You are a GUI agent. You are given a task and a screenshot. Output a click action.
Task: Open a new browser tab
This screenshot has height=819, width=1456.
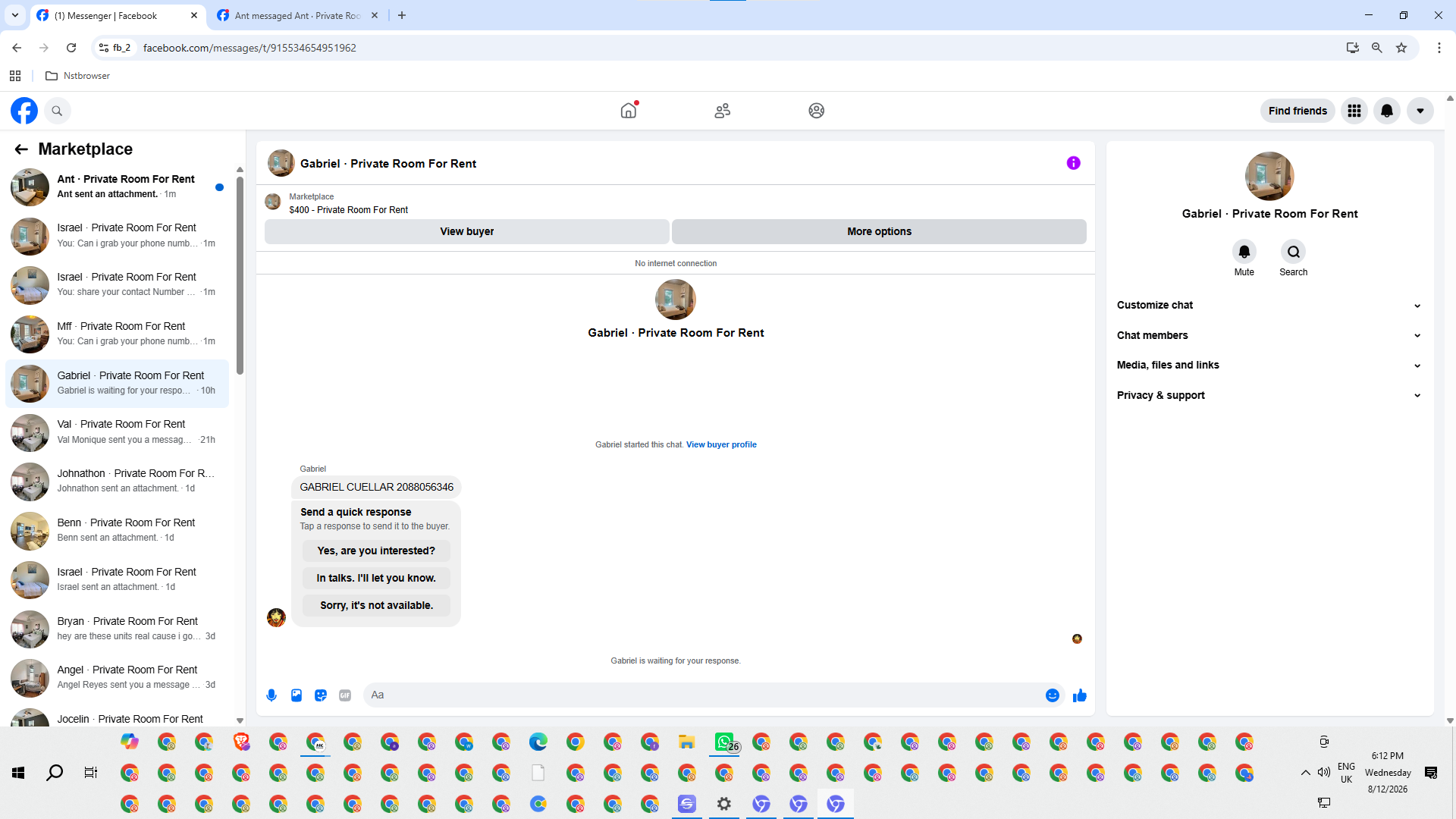(x=402, y=16)
